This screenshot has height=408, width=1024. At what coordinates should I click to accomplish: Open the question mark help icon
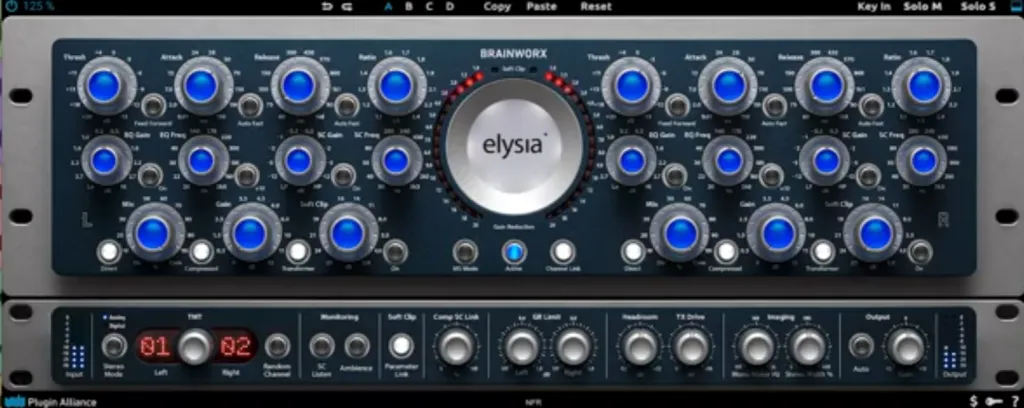[1014, 401]
